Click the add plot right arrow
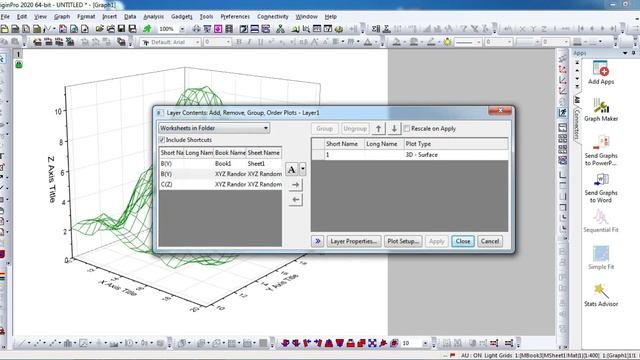Viewport: 640px width, 360px height. (296, 185)
